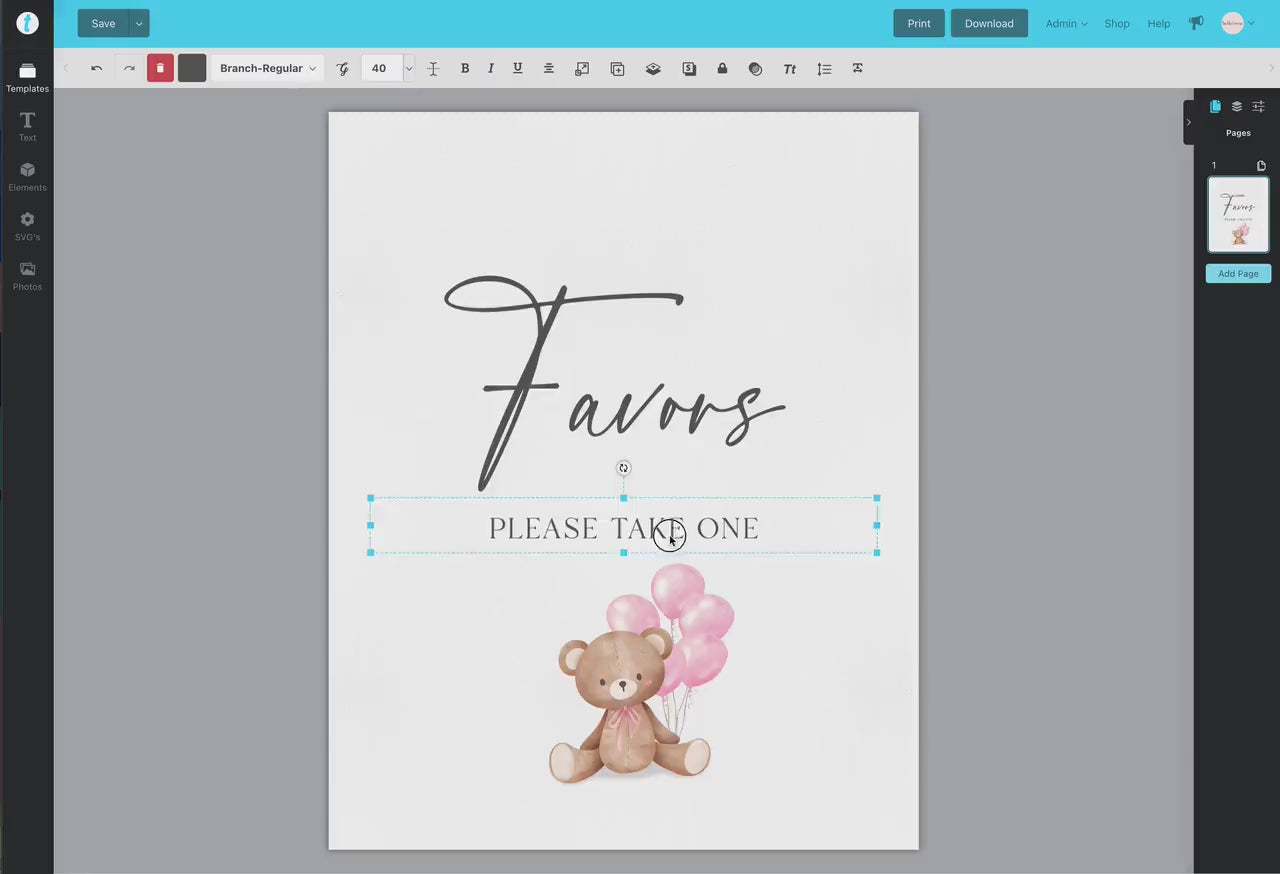1280x874 pixels.
Task: Open the Photos sidebar panel
Action: click(x=27, y=276)
